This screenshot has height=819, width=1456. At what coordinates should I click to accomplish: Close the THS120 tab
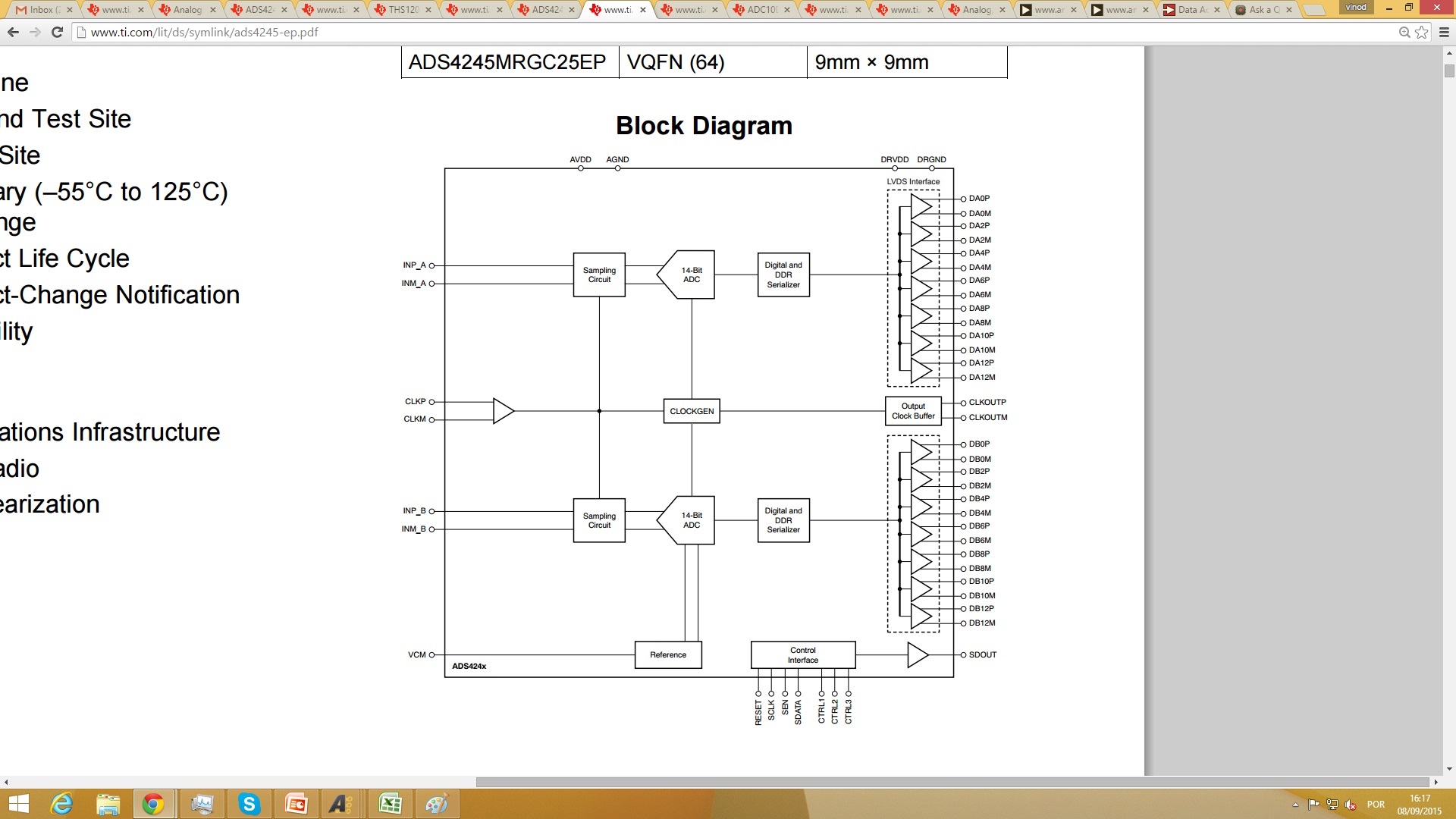click(428, 10)
